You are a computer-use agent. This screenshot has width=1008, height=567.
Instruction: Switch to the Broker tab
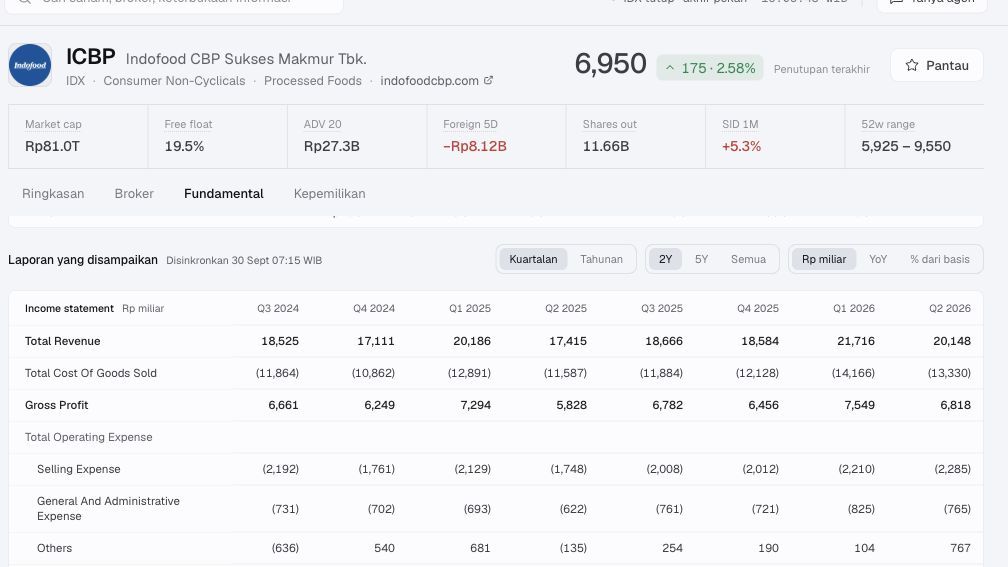(134, 194)
